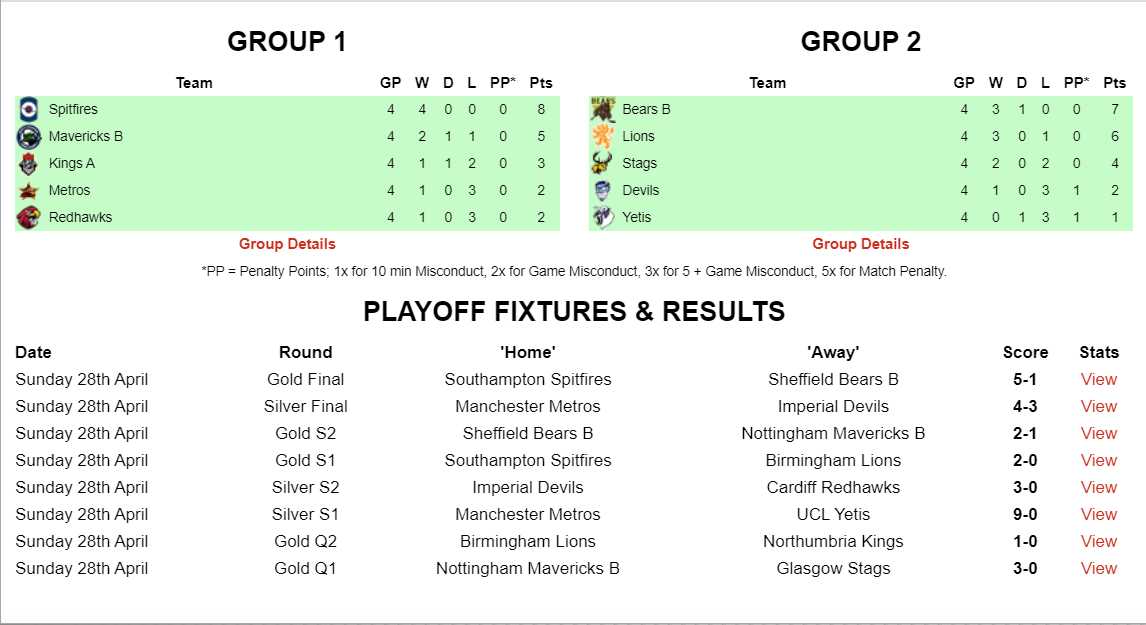Screen dimensions: 1146x625
Task: Open View link for Gold S2 match
Action: (1098, 433)
